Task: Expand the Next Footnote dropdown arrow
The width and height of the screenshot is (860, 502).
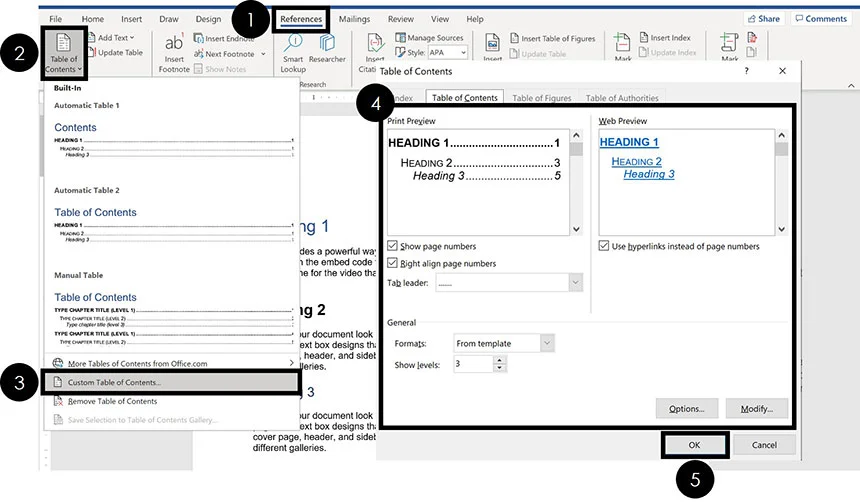Action: point(263,54)
